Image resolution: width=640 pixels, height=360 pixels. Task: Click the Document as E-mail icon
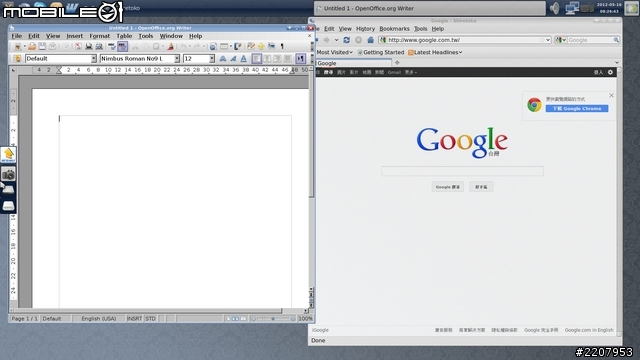coord(52,47)
